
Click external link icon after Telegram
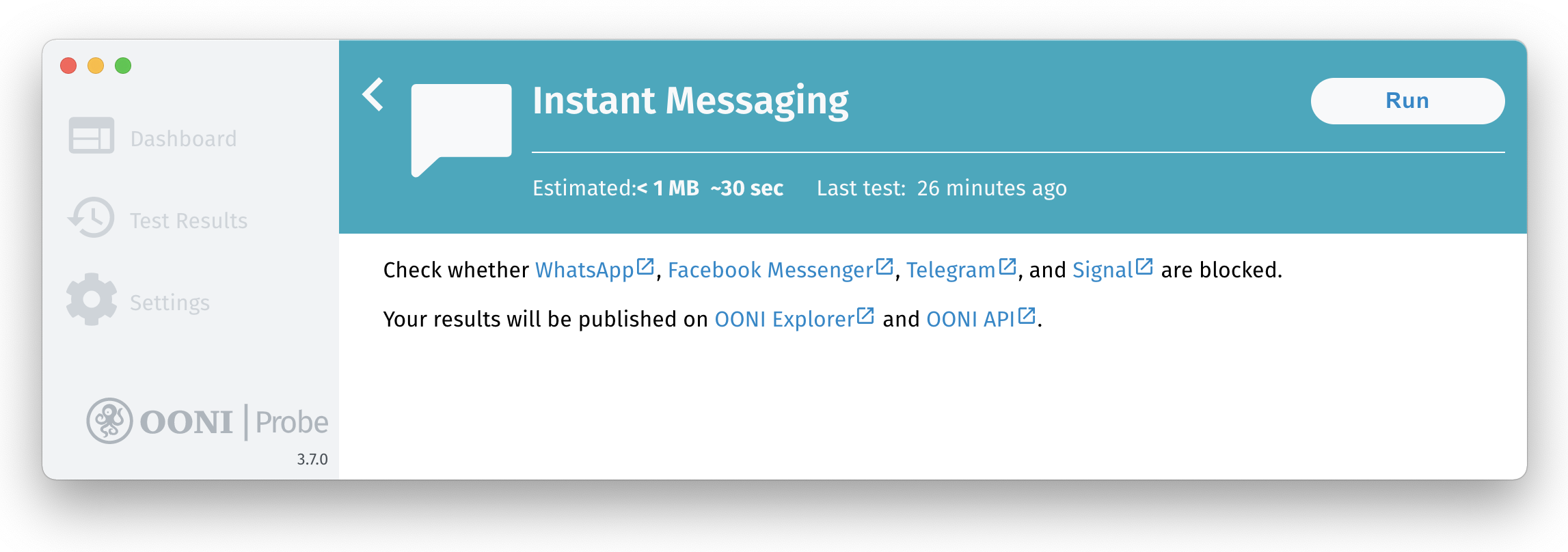coord(1007,266)
